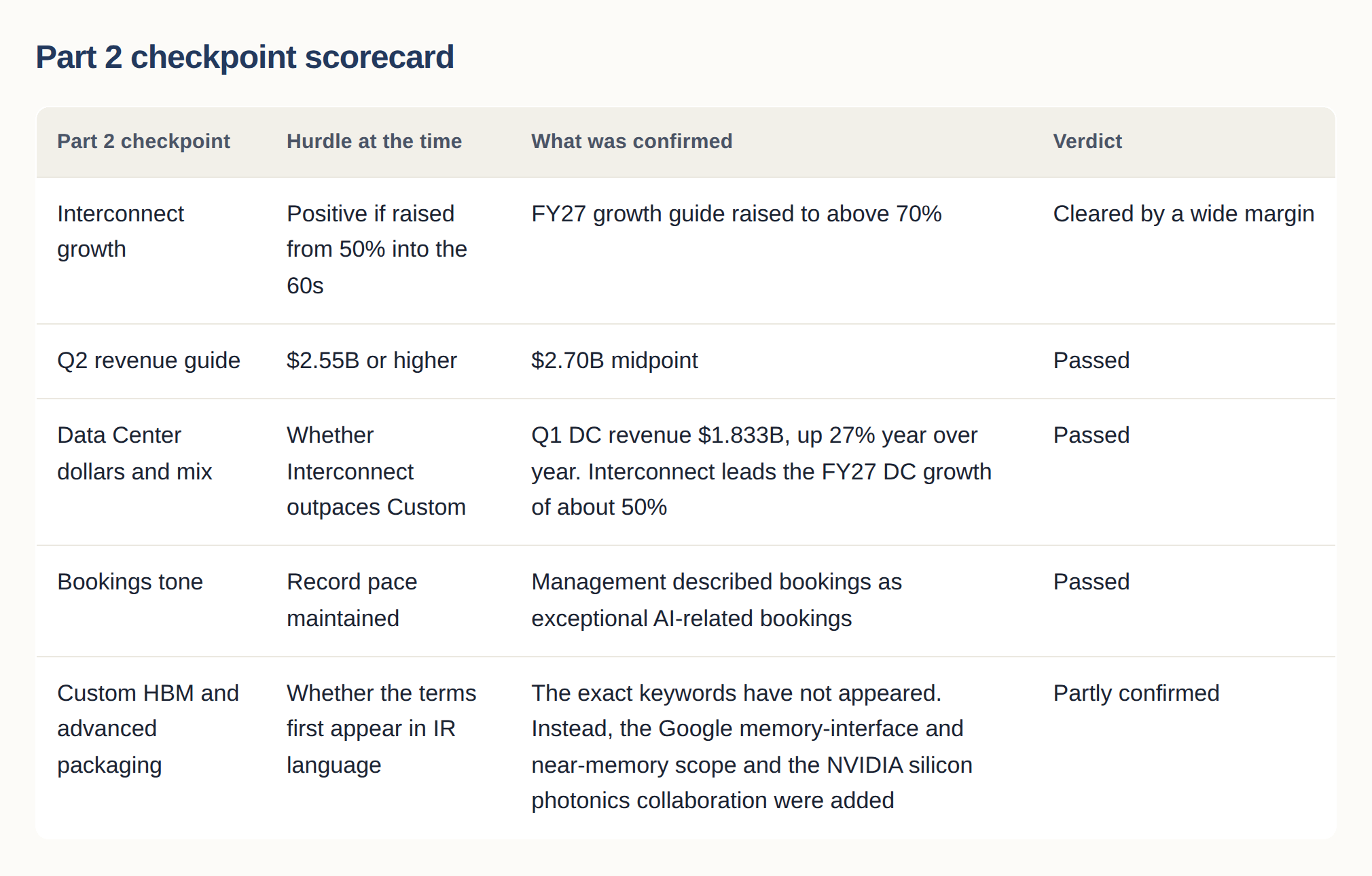Click the 'Verdict' column header
1372x876 pixels.
(1087, 141)
